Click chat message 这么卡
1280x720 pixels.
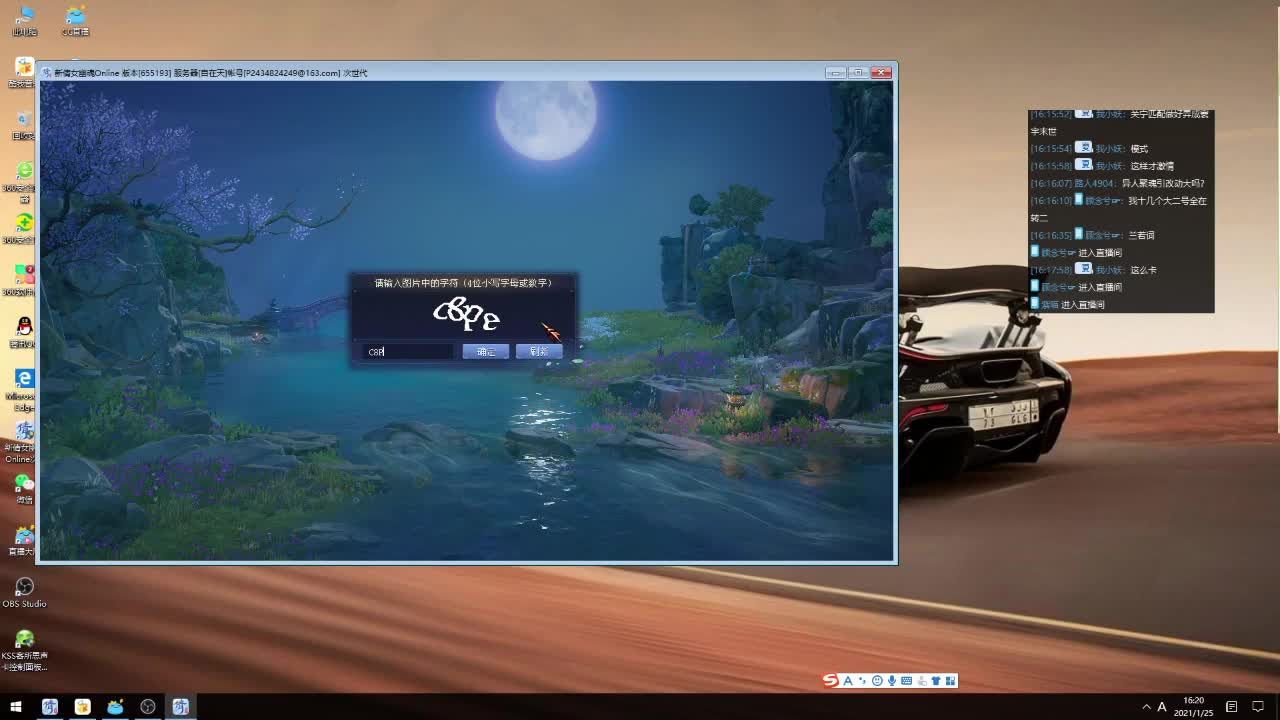(x=1143, y=270)
